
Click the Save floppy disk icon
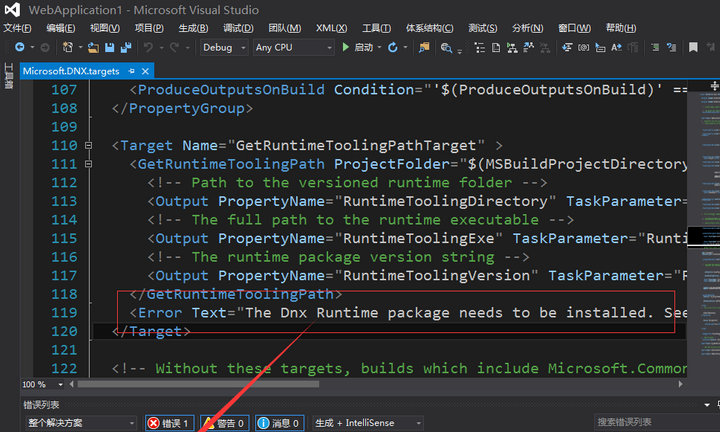point(109,47)
